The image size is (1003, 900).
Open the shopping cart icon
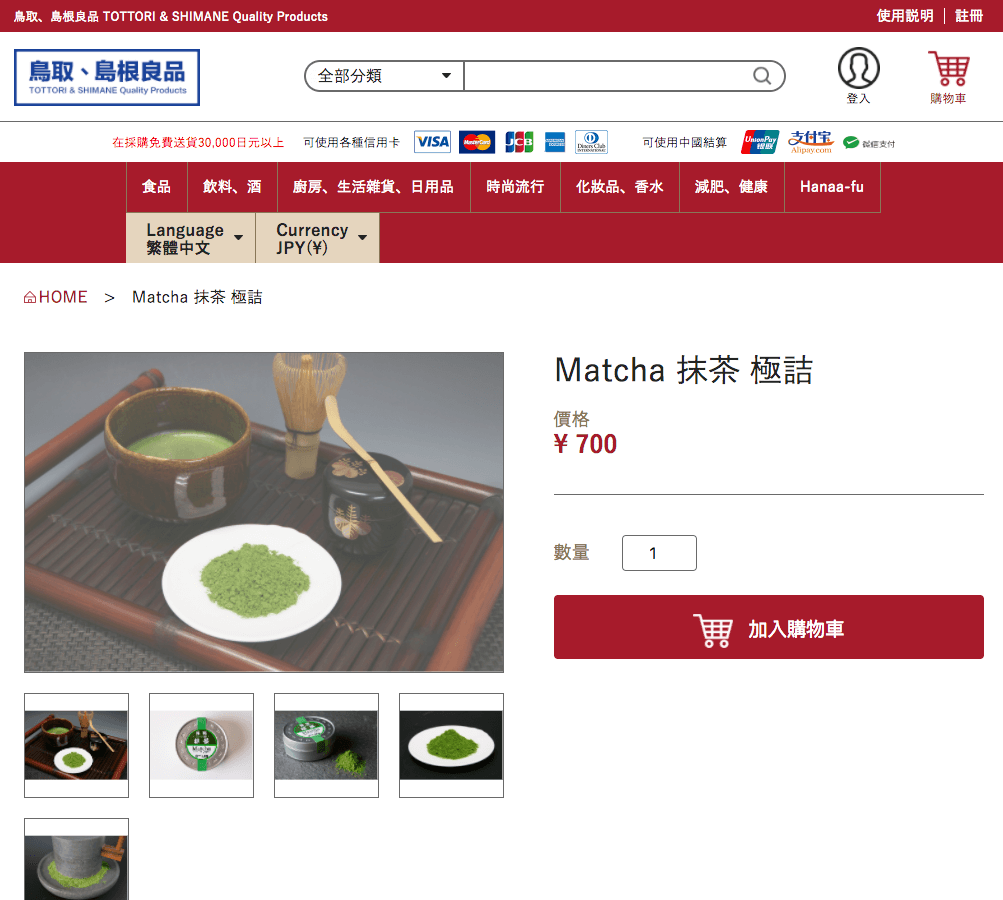click(949, 68)
